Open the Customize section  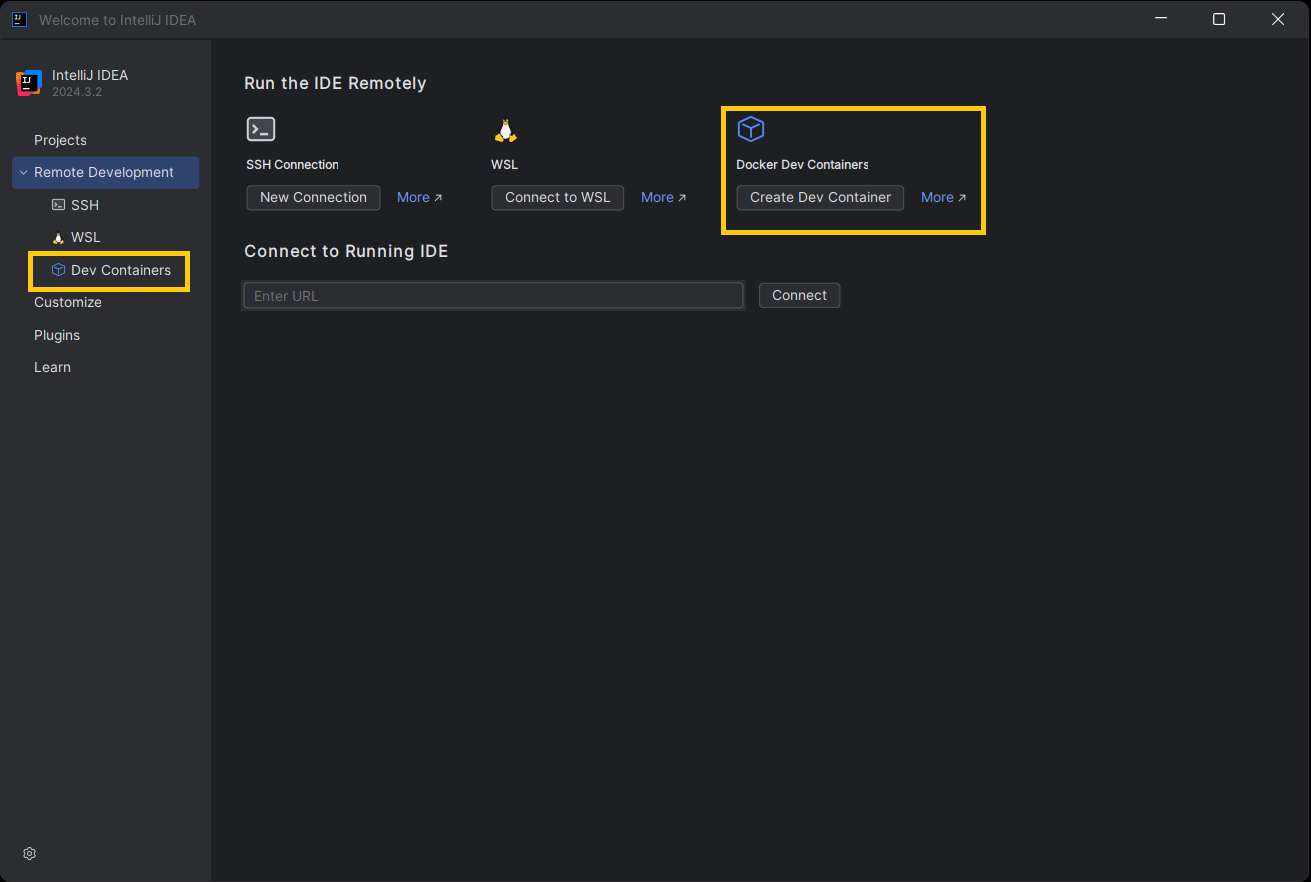(x=68, y=302)
